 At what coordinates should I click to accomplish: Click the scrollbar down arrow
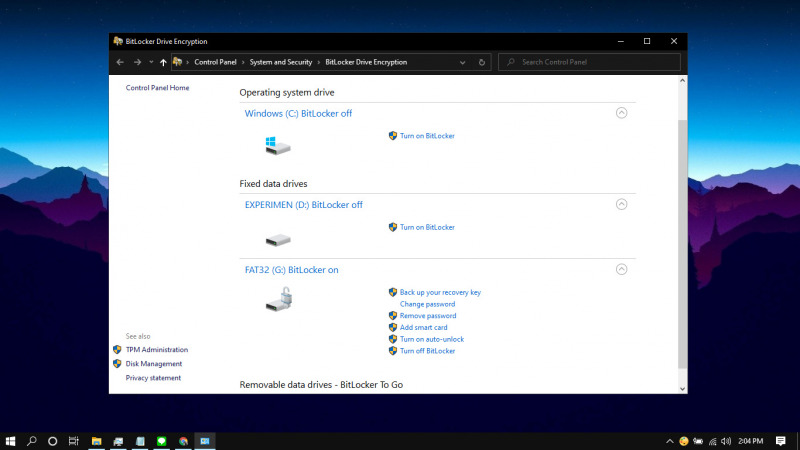(682, 389)
